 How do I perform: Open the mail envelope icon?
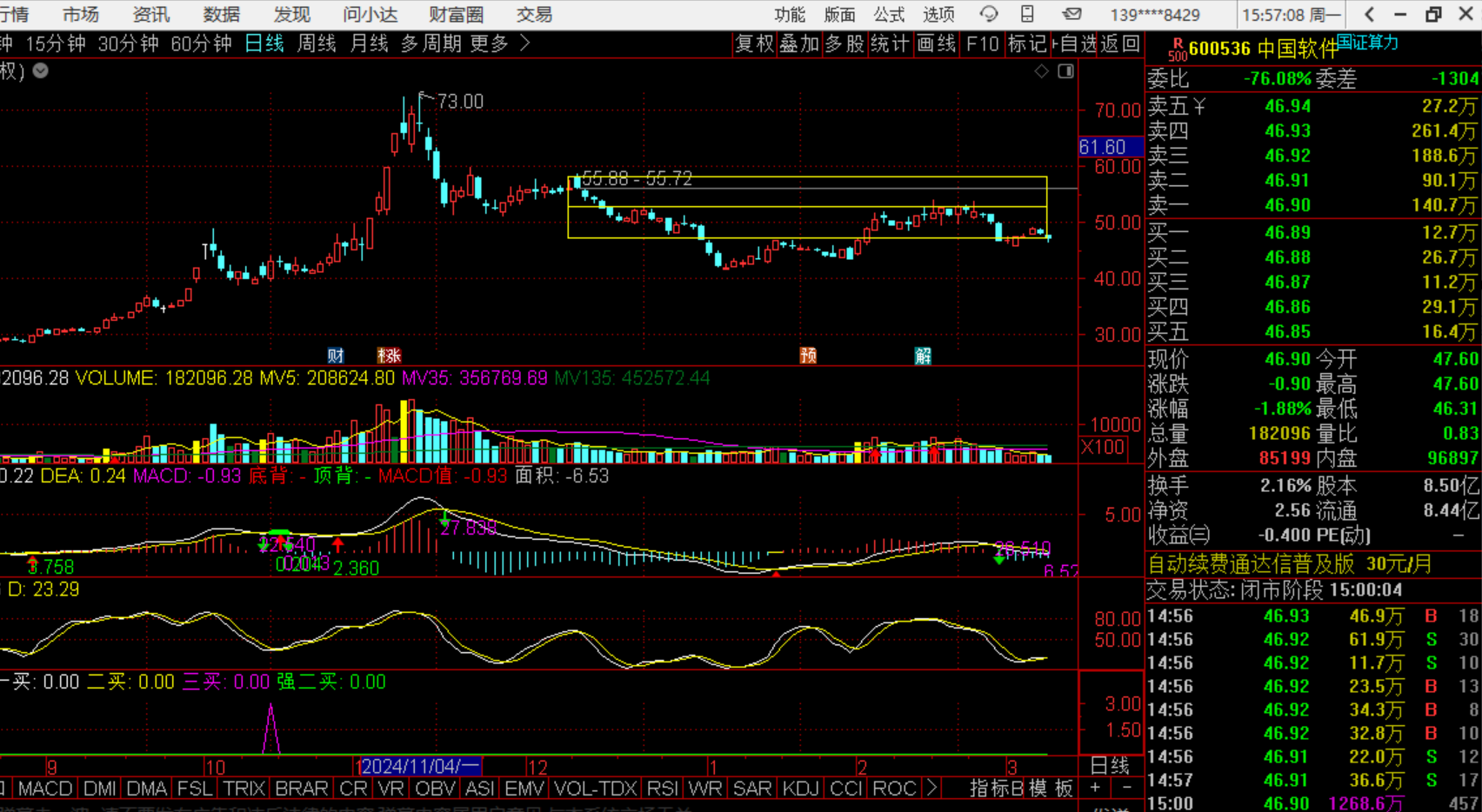1072,14
